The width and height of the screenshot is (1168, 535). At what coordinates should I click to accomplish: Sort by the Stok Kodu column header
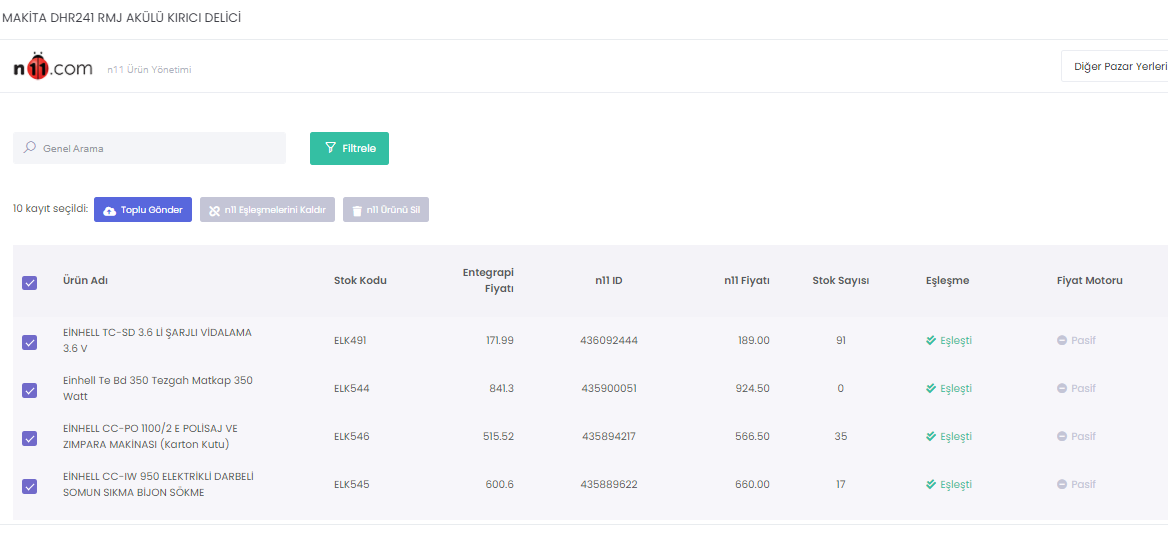pyautogui.click(x=360, y=281)
